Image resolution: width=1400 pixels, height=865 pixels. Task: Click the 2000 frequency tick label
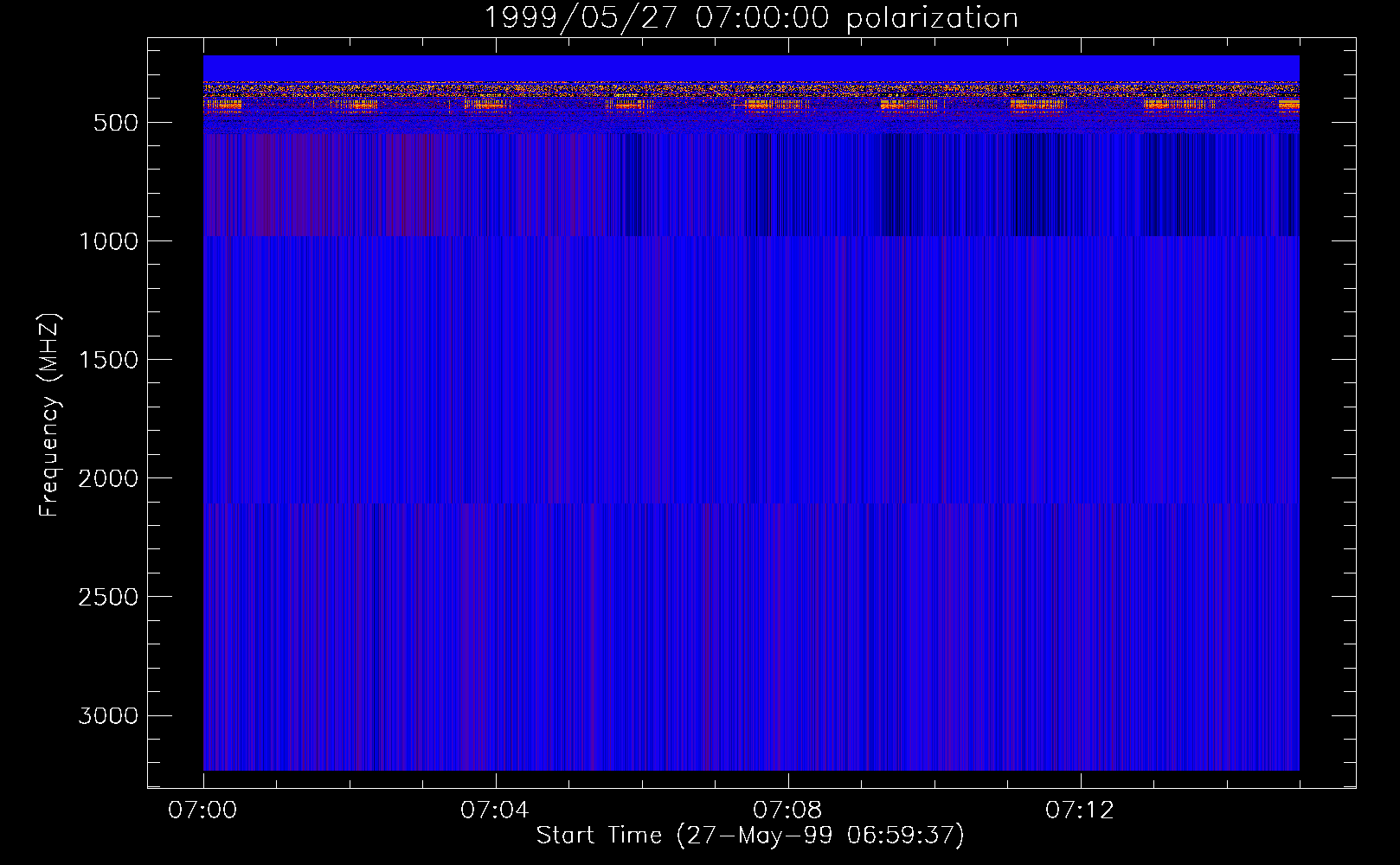point(108,478)
